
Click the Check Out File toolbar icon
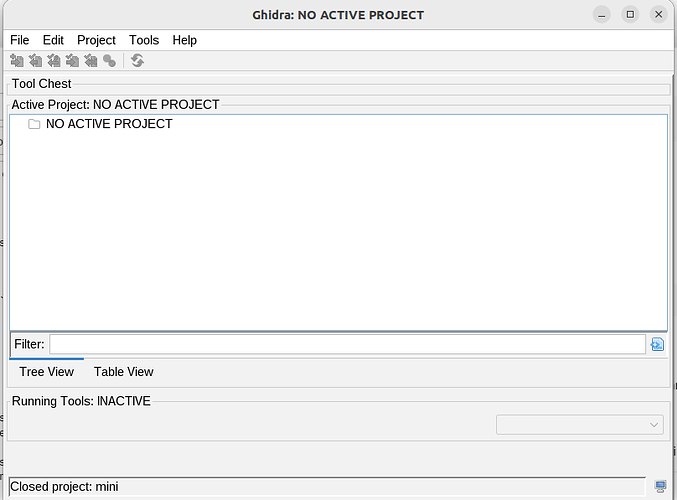35,60
